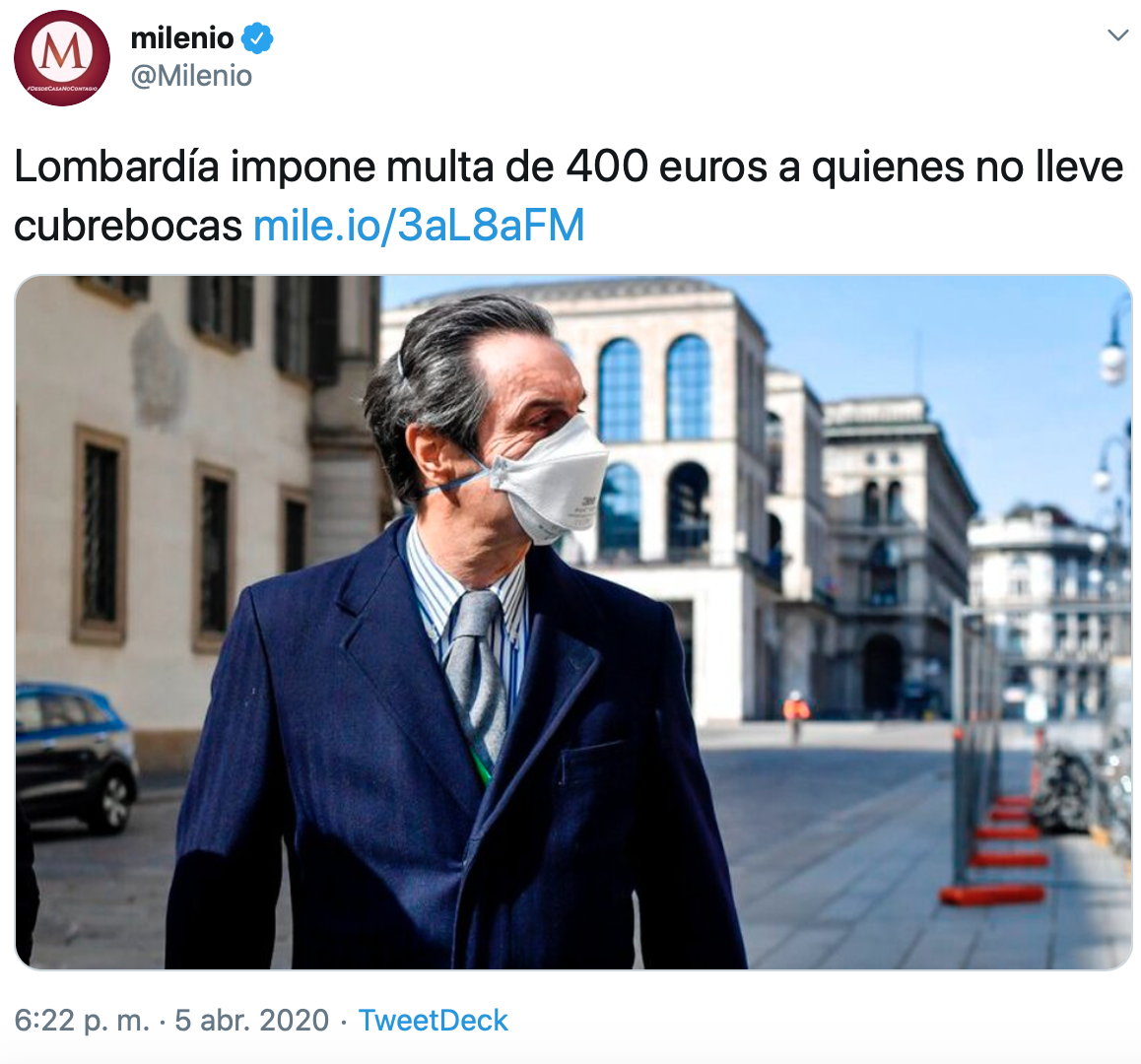
Task: Click the blue verified badge checkmark
Action: click(x=257, y=37)
